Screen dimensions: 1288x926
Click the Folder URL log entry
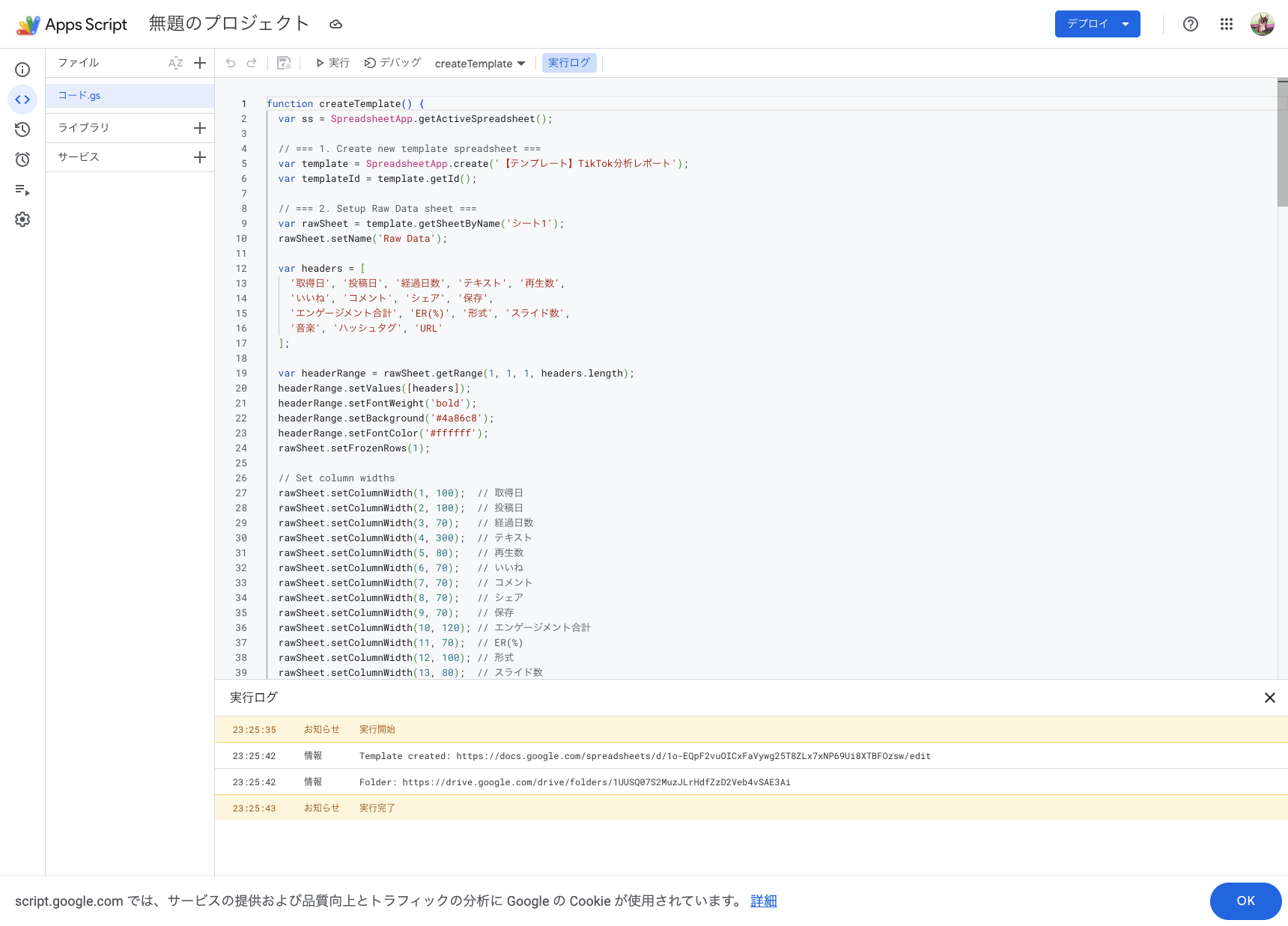pyautogui.click(x=751, y=782)
